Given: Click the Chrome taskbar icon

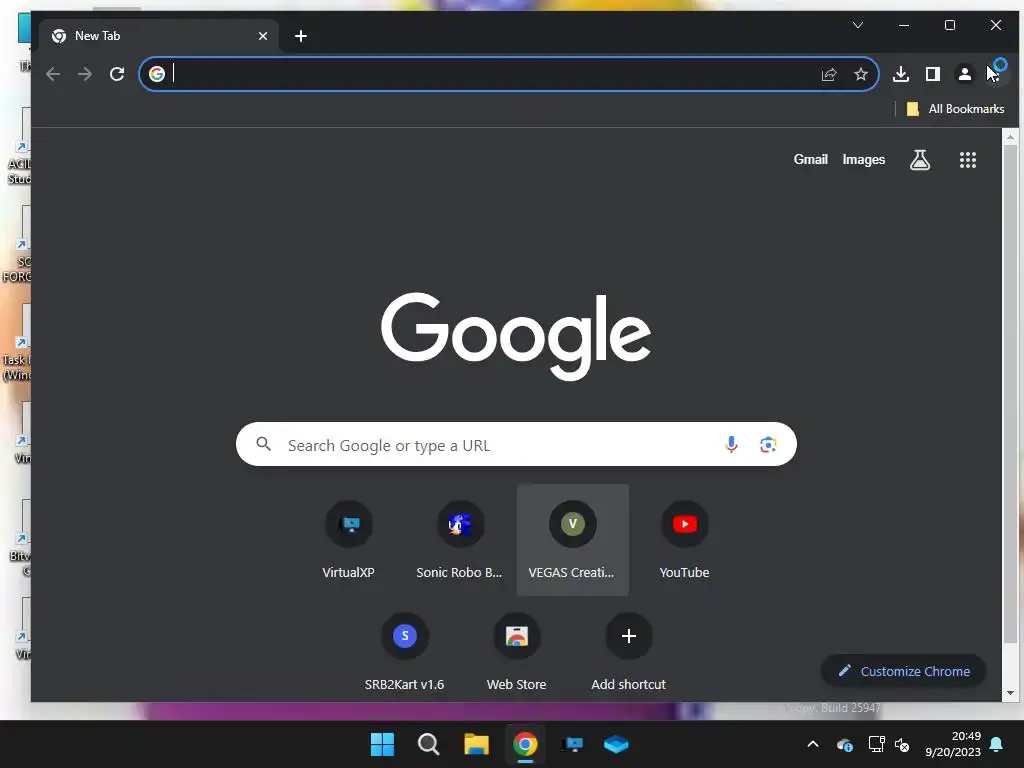Looking at the screenshot, I should point(525,744).
